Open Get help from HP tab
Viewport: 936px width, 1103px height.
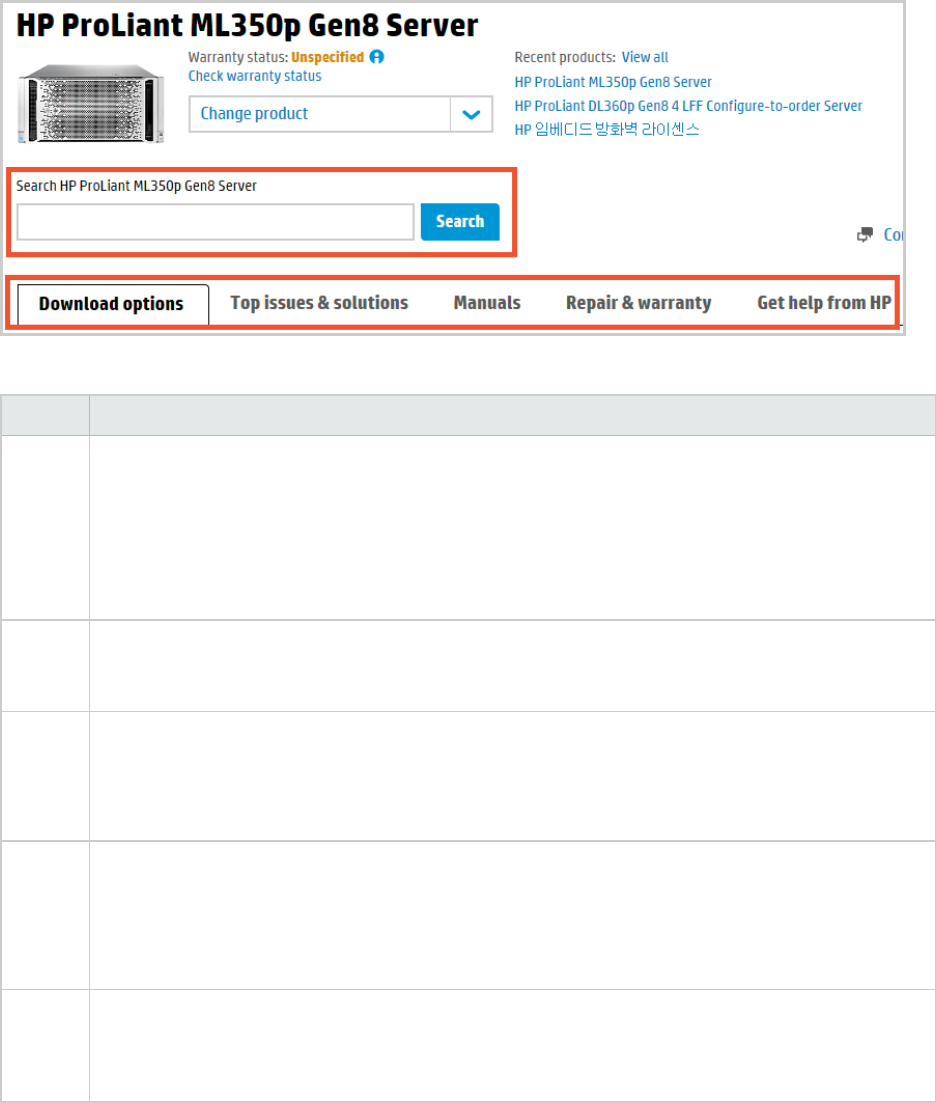[823, 303]
